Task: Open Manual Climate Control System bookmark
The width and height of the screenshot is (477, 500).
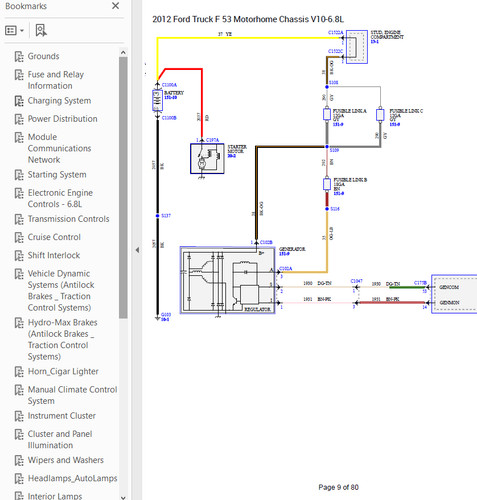Action: 73,395
